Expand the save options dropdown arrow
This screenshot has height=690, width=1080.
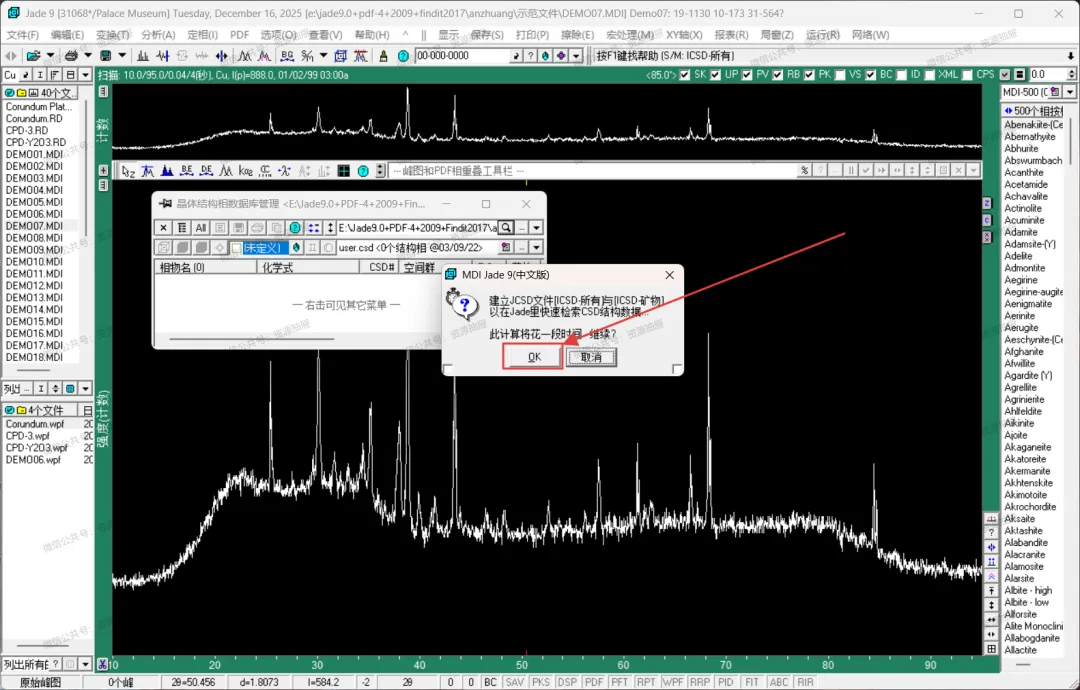122,56
